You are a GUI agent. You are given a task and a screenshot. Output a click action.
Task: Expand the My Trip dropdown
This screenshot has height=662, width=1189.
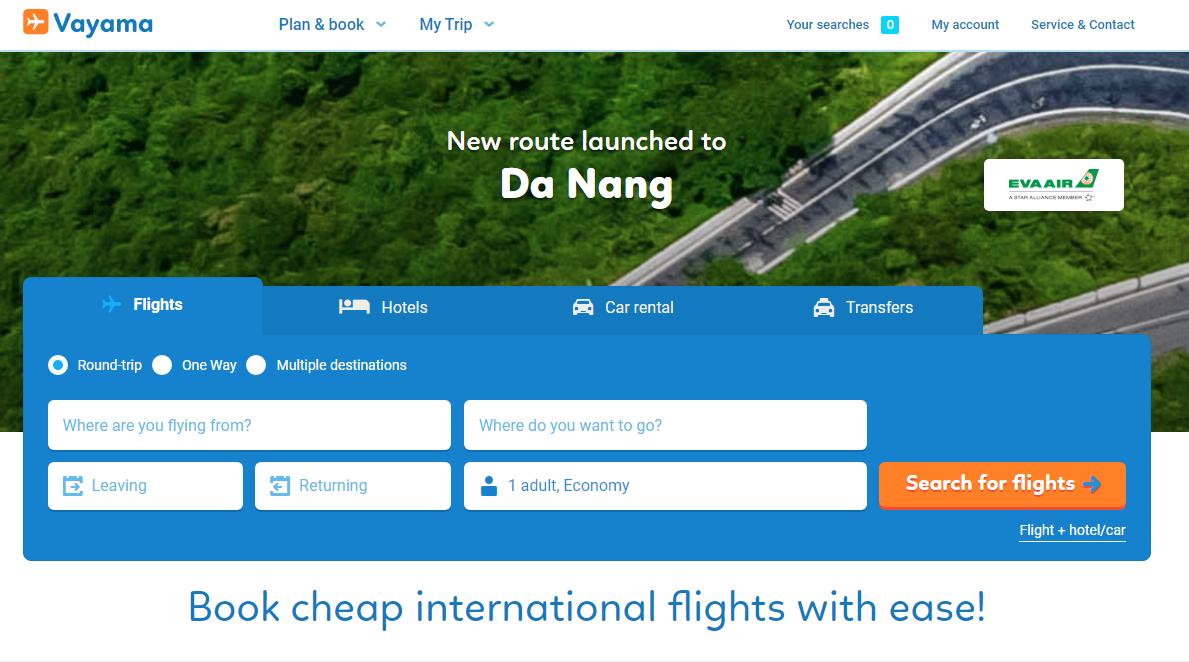pyautogui.click(x=456, y=24)
